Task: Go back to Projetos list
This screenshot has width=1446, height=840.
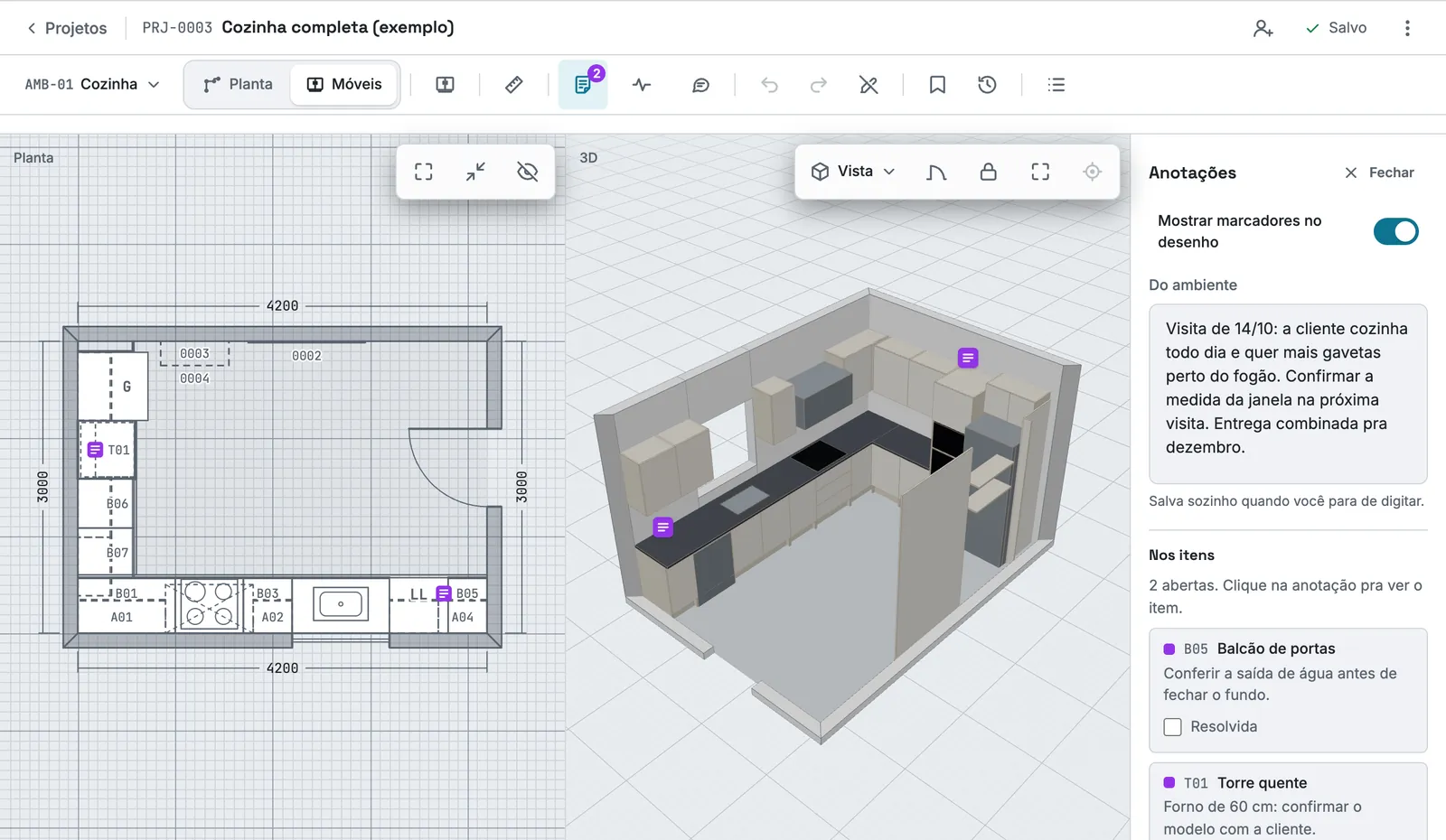Action: pyautogui.click(x=67, y=28)
